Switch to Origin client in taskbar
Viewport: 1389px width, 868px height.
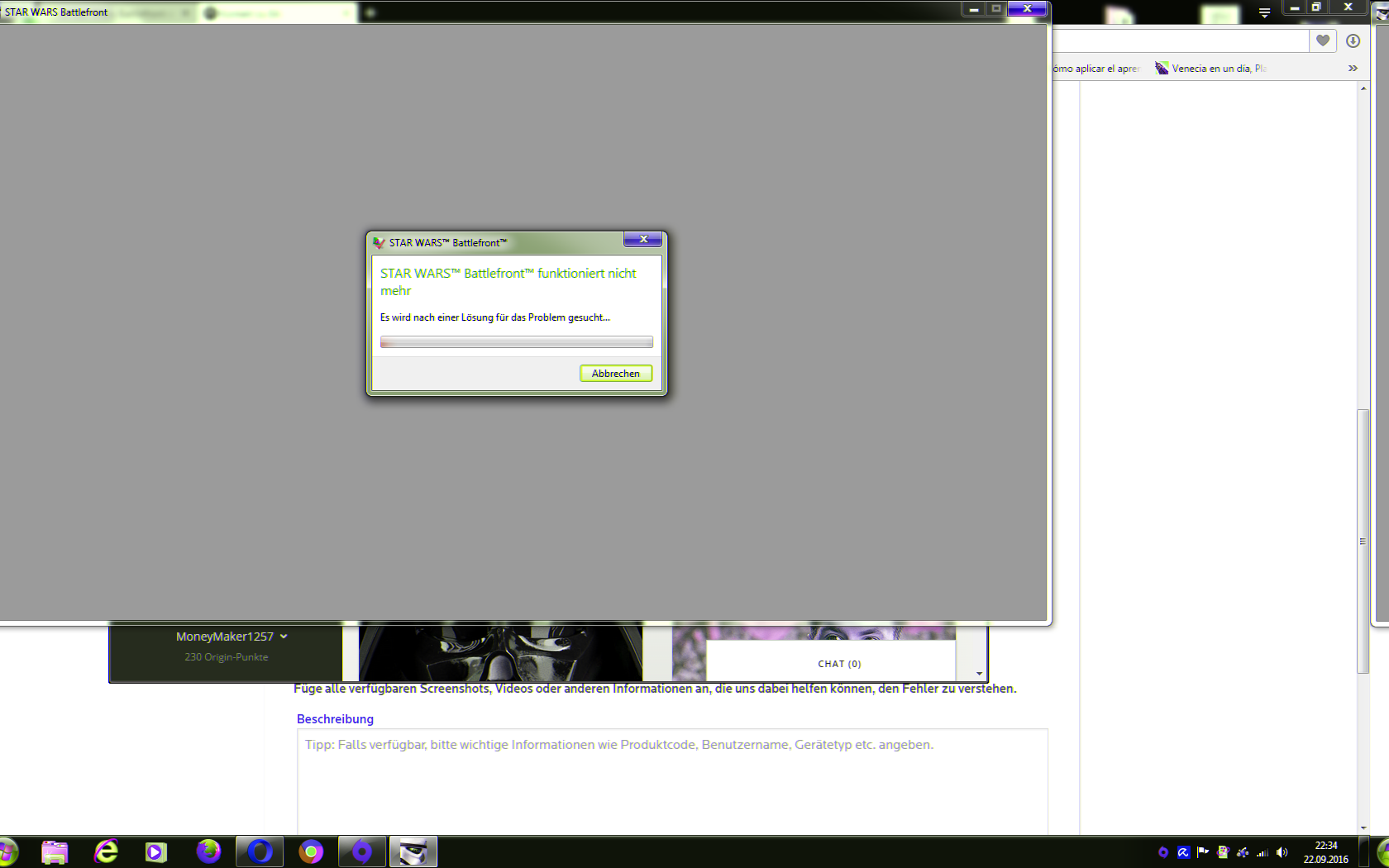[362, 851]
